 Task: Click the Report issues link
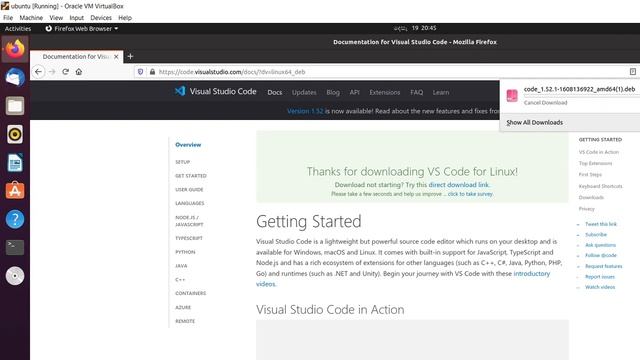coord(600,277)
